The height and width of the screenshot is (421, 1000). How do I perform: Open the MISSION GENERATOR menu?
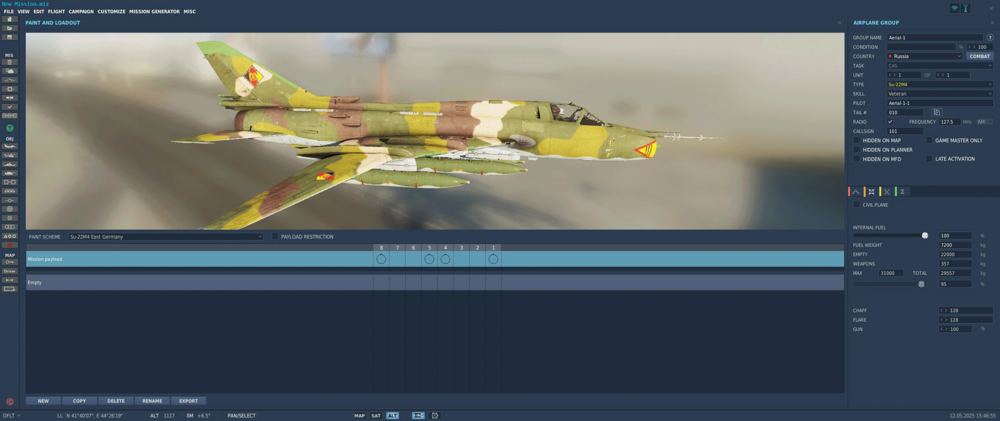(x=154, y=11)
